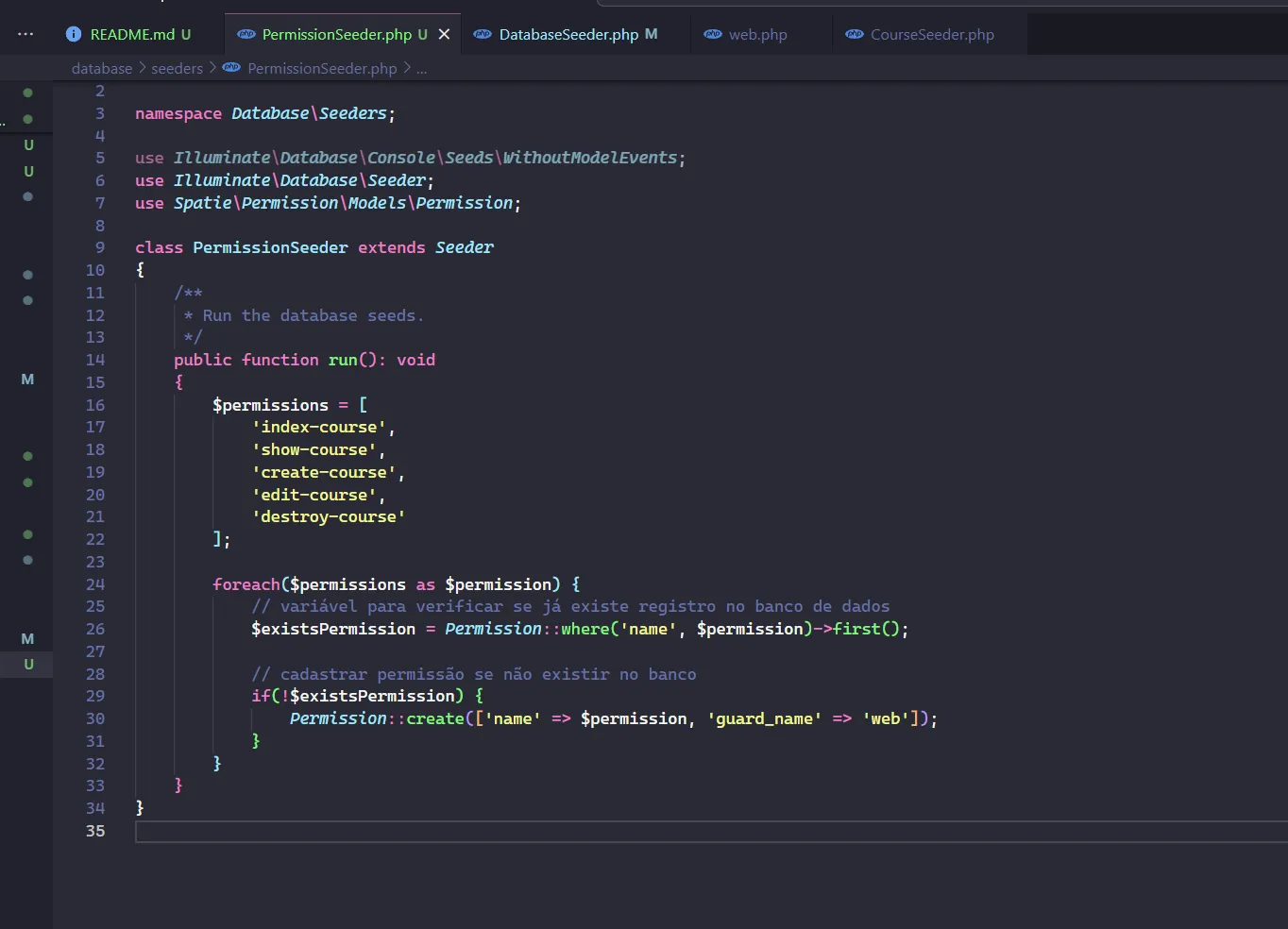
Task: Click line number 24 at foreach statement
Action: (95, 584)
